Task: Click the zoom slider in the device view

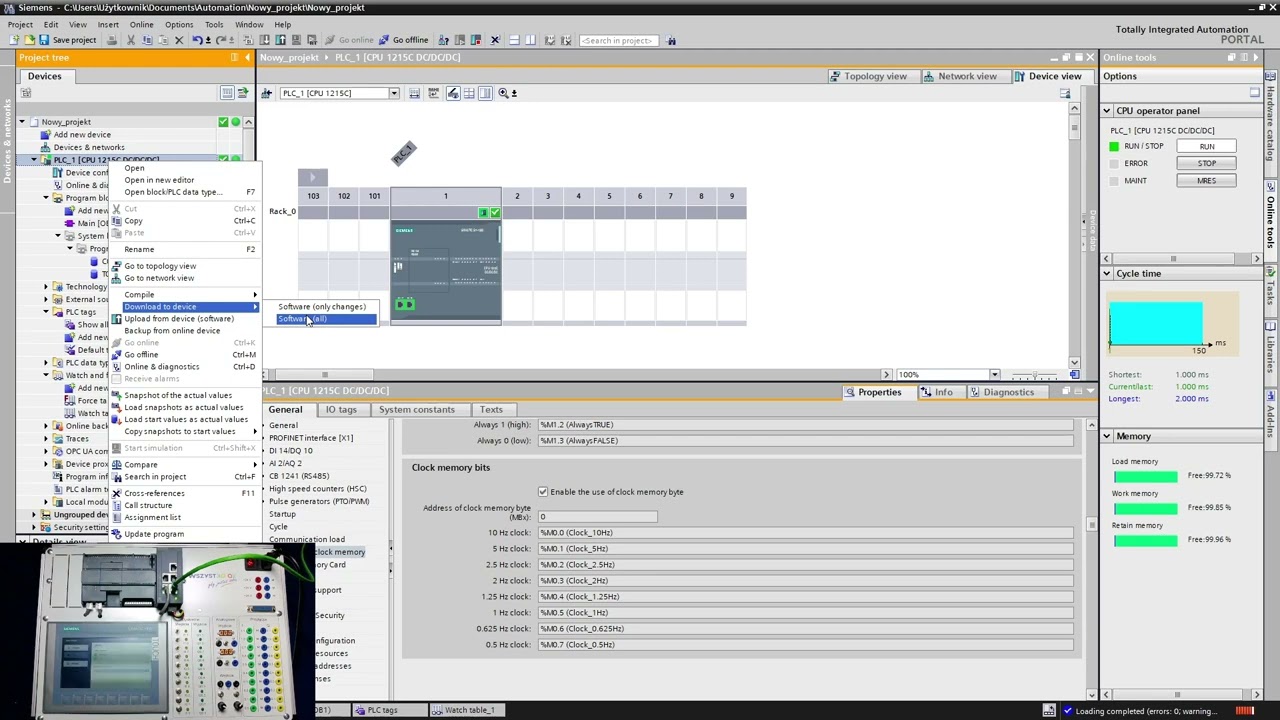Action: coord(1035,375)
